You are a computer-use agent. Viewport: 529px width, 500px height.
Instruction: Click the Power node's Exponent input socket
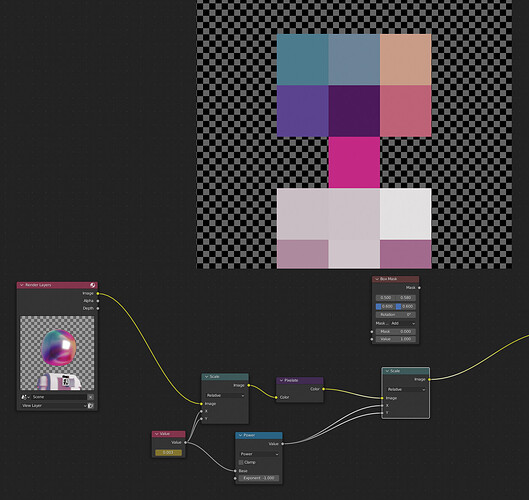click(x=235, y=478)
